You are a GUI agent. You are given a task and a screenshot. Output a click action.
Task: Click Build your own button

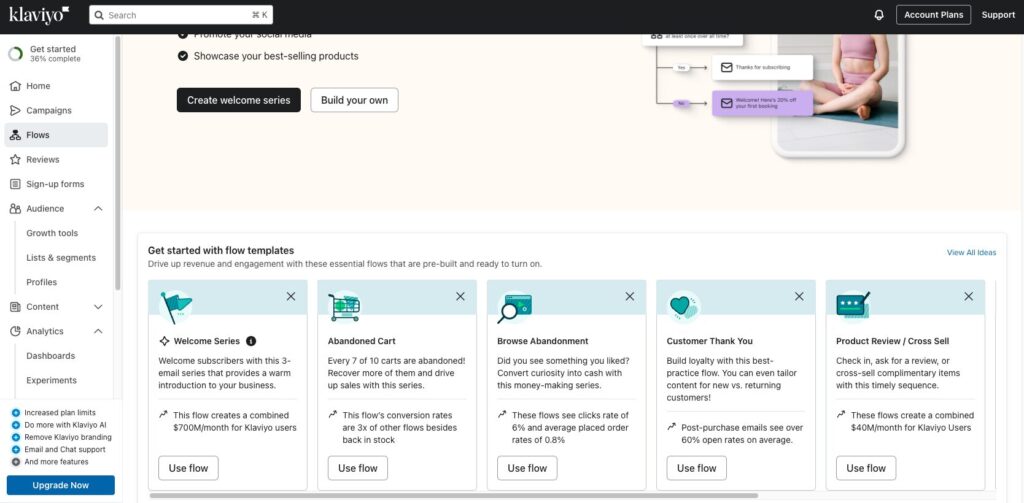354,100
